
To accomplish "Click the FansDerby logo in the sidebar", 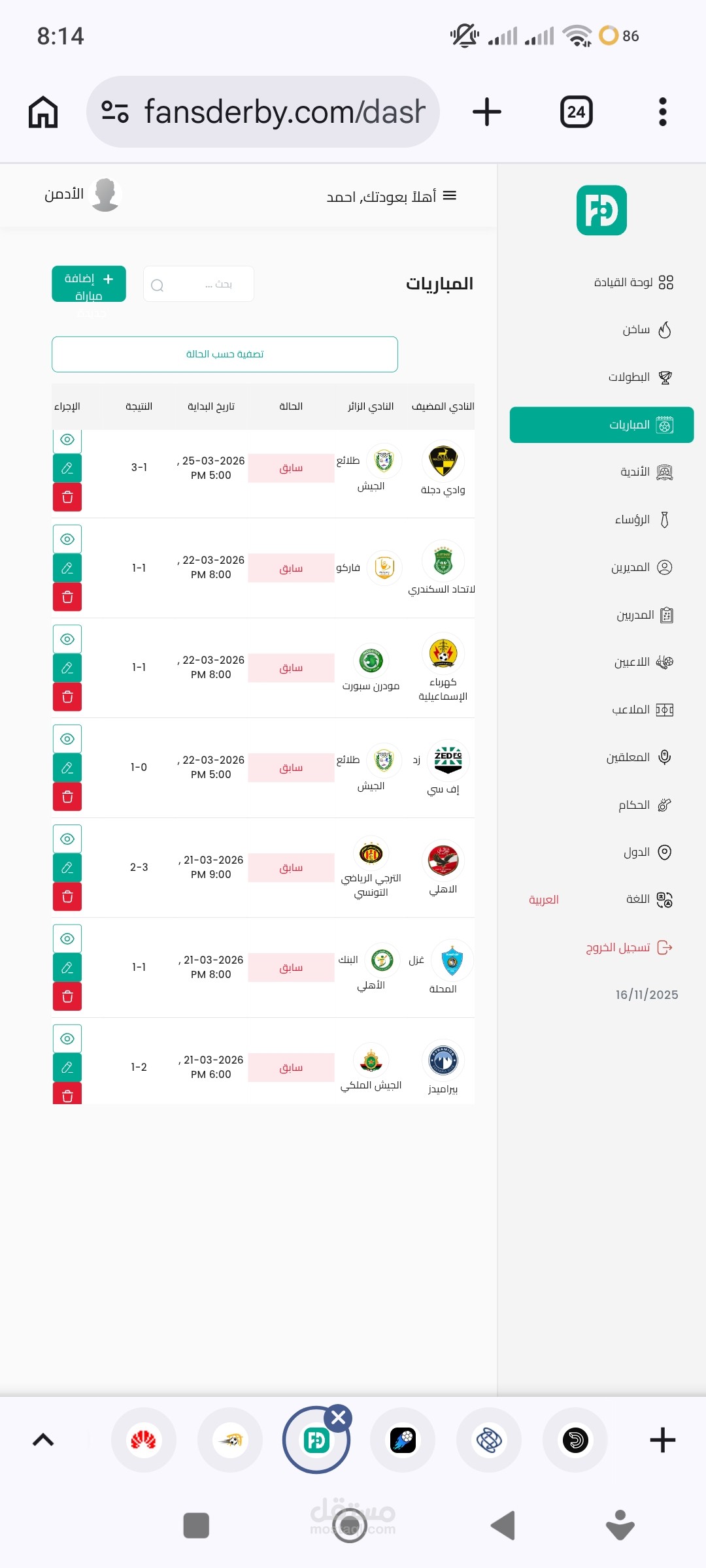I will pyautogui.click(x=601, y=210).
